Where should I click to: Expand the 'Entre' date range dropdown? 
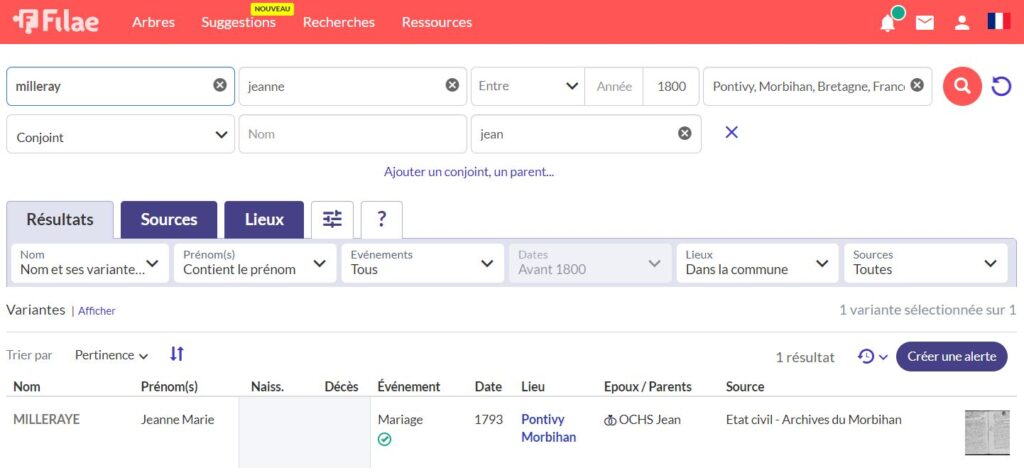coord(528,86)
